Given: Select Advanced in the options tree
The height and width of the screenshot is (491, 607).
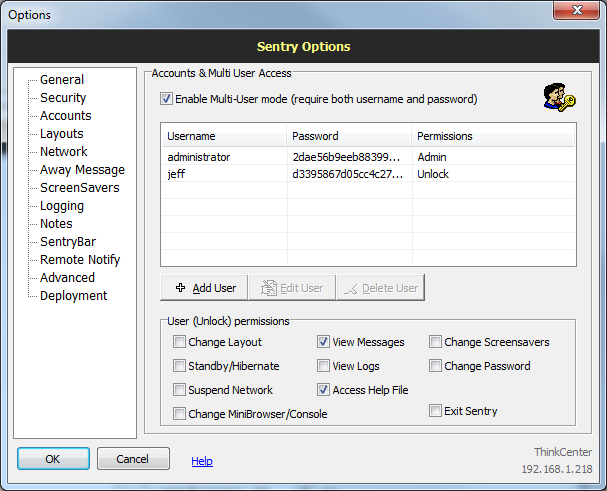Looking at the screenshot, I should pos(67,278).
